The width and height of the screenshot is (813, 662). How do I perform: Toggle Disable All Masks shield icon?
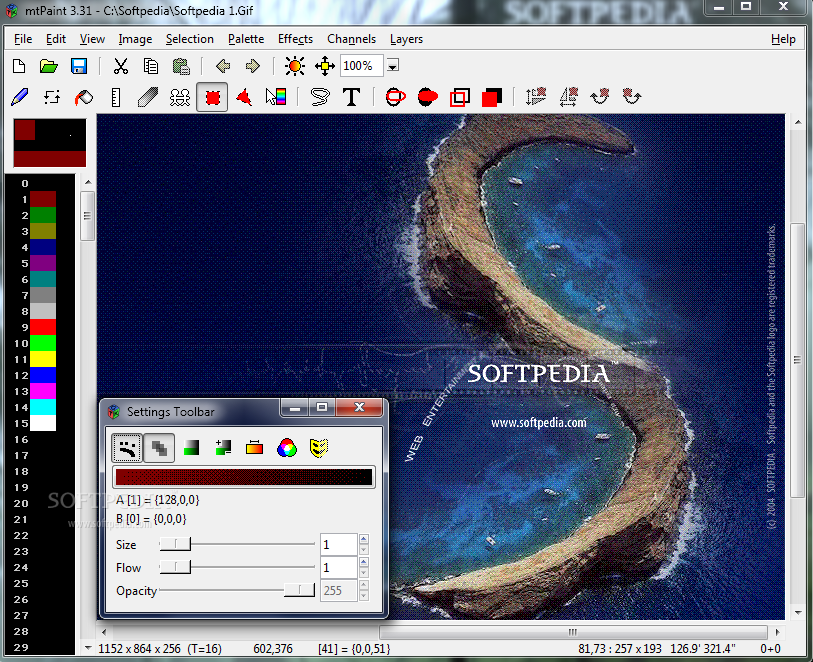pyautogui.click(x=318, y=447)
